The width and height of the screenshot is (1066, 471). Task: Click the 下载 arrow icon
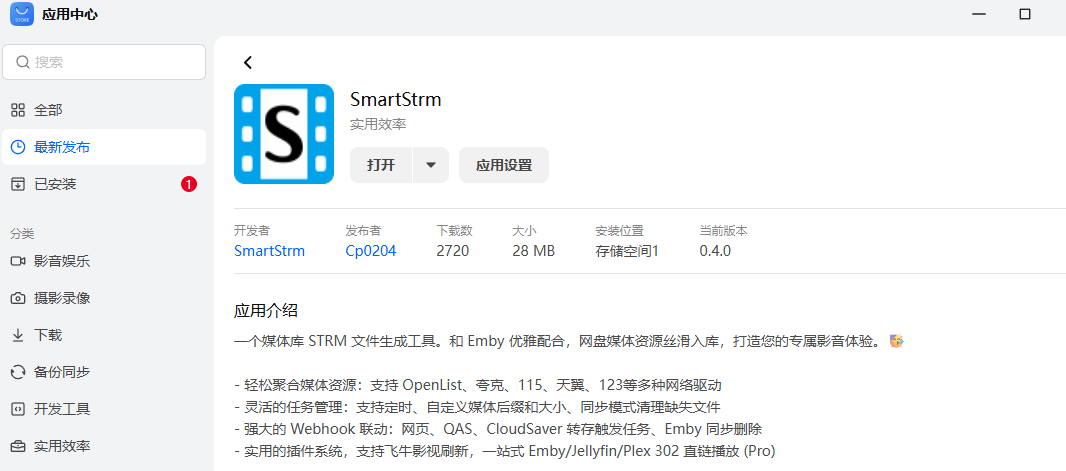click(18, 335)
